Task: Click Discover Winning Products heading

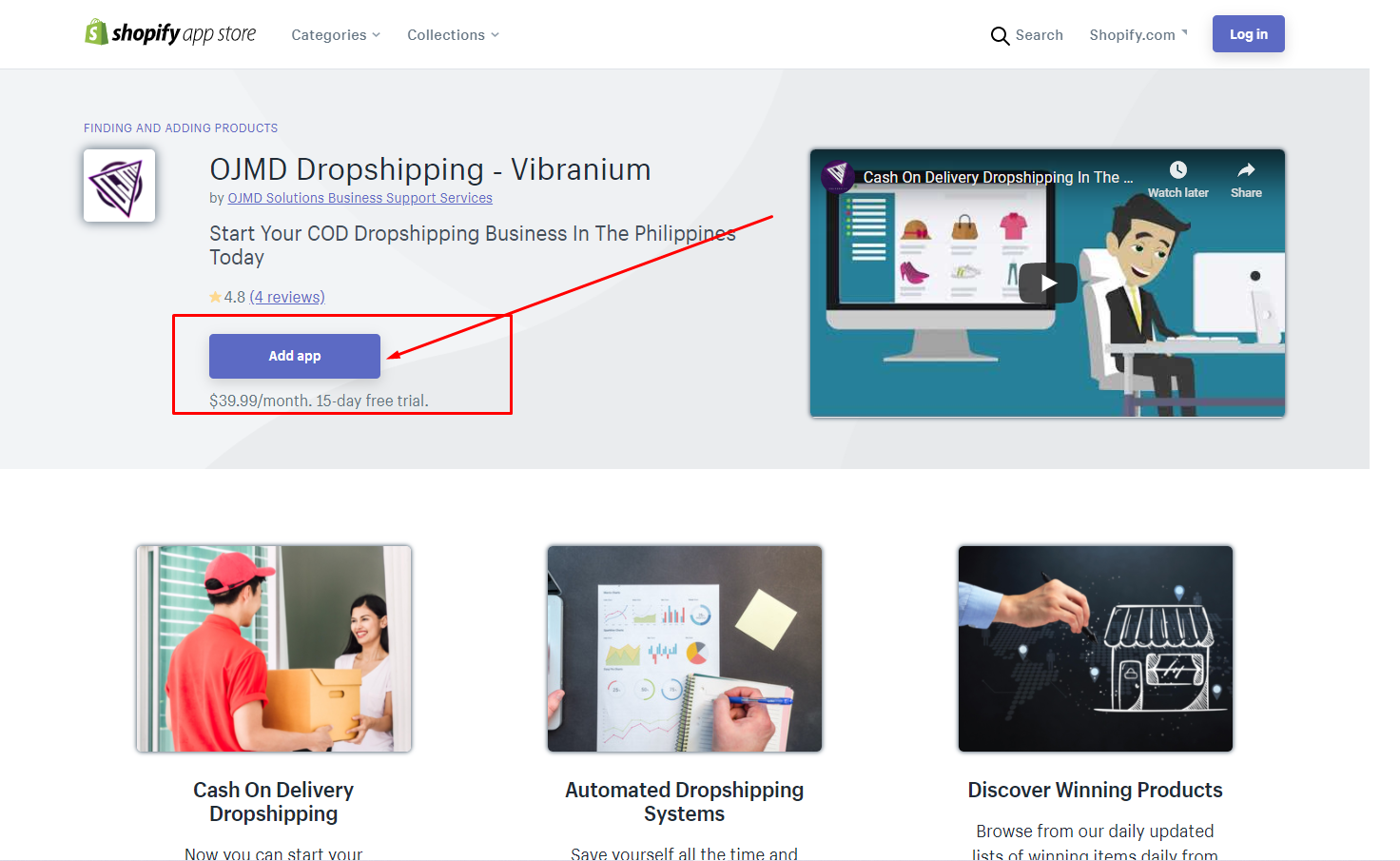Action: click(1096, 790)
